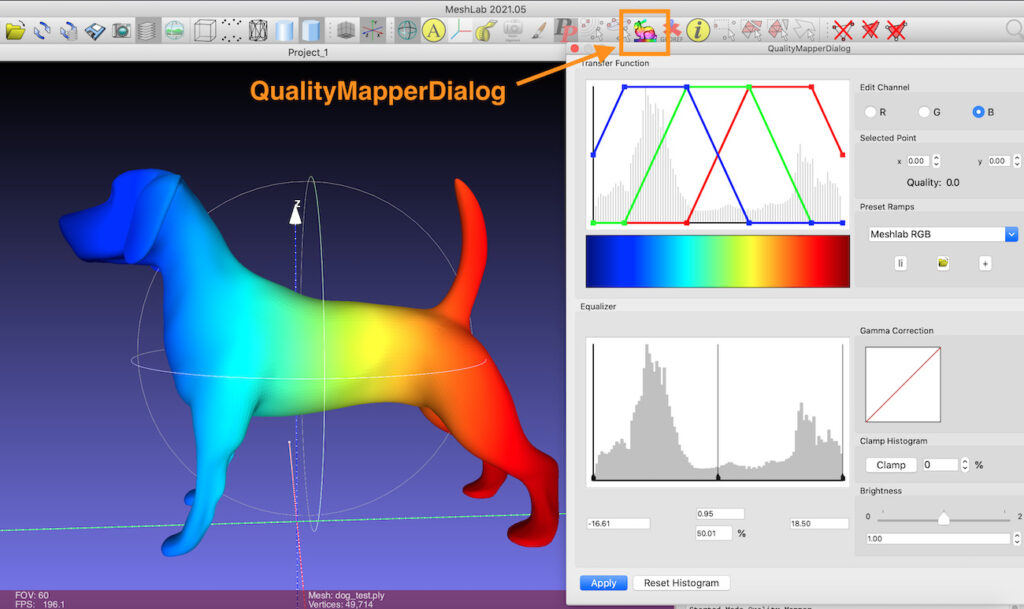This screenshot has width=1024, height=609.
Task: Click the Reset Histogram button
Action: pyautogui.click(x=680, y=583)
